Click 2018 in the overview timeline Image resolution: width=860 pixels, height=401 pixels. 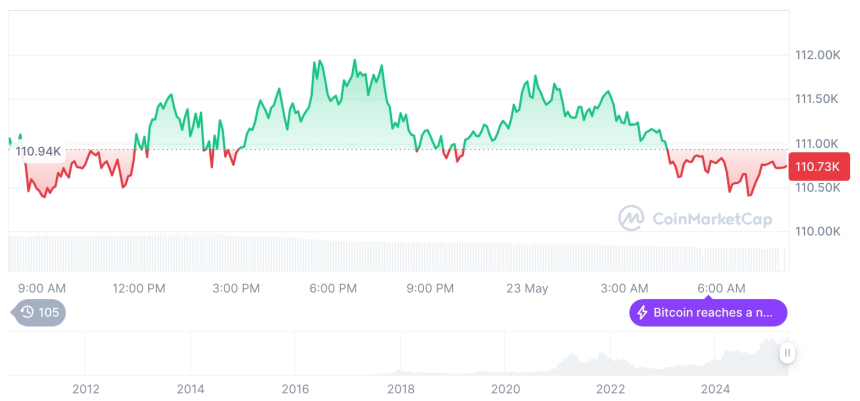(x=401, y=388)
